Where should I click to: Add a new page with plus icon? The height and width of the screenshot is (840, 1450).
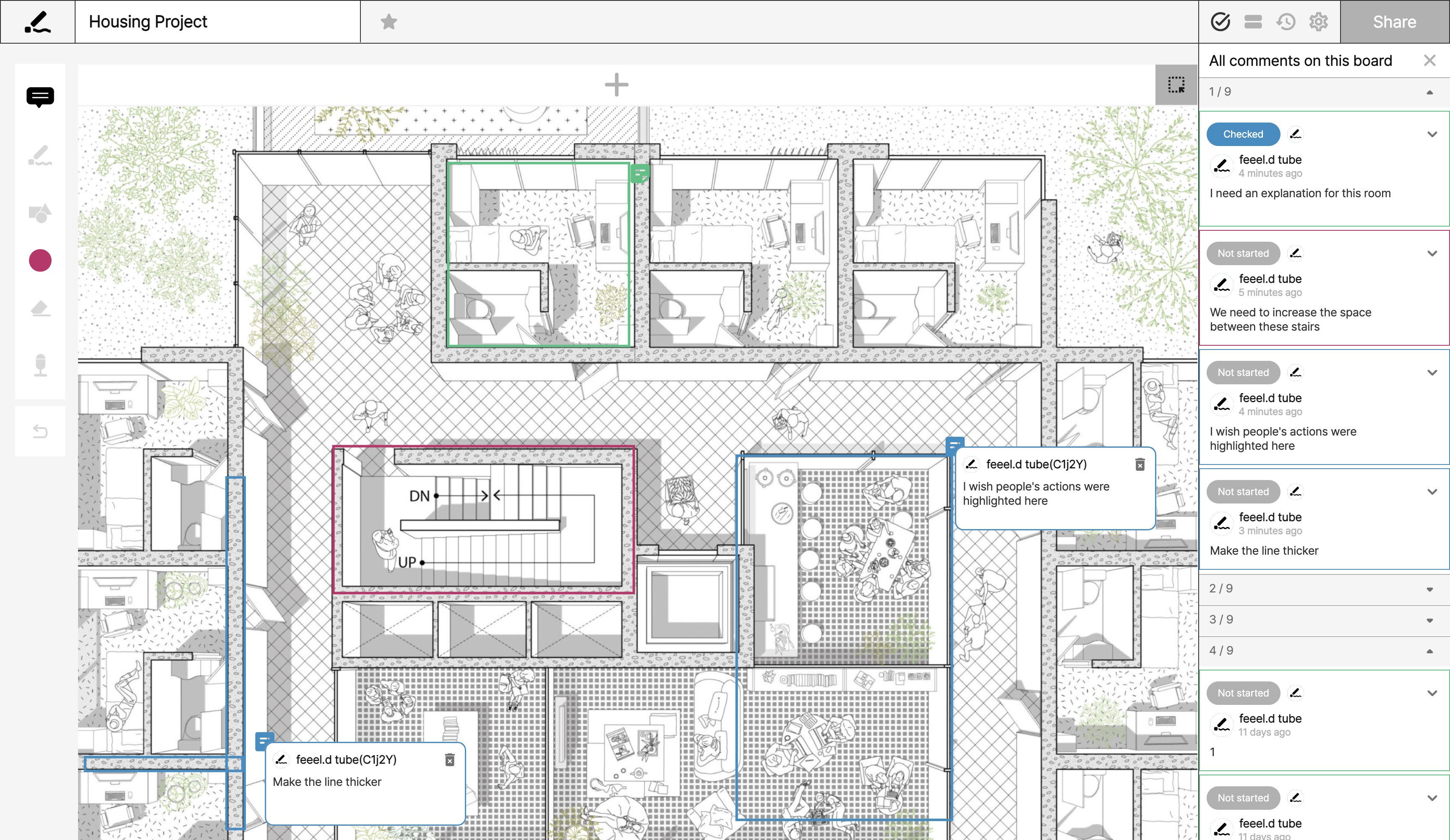click(x=616, y=85)
